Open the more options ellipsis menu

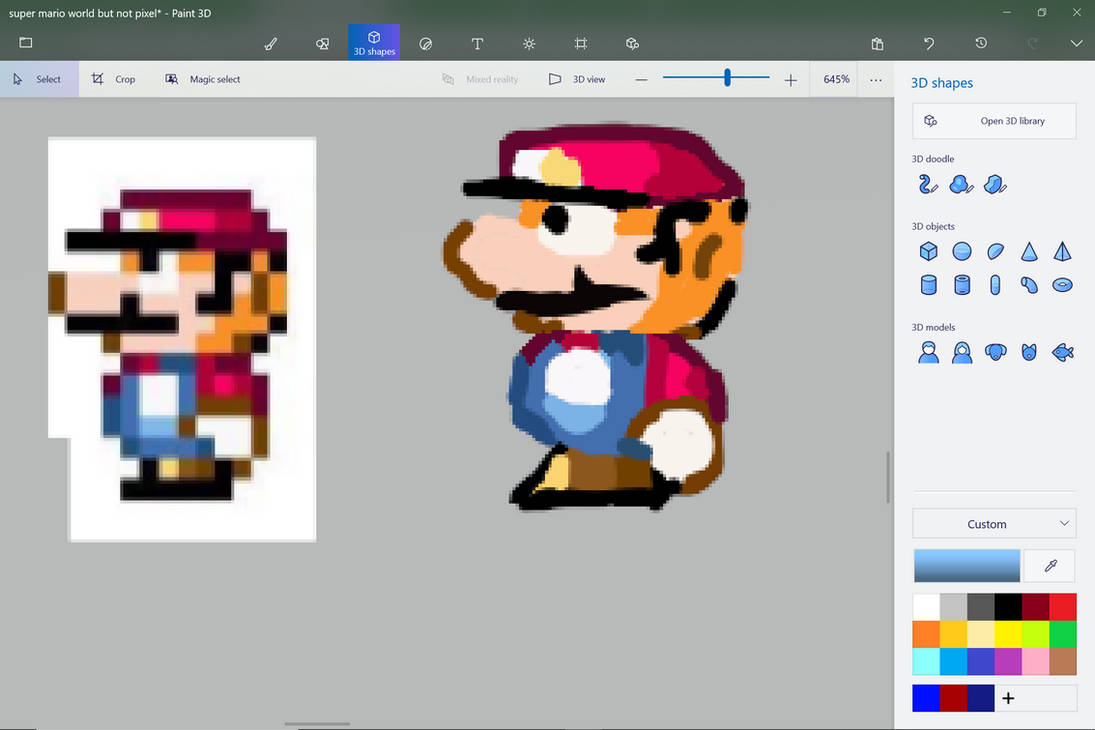[x=875, y=79]
